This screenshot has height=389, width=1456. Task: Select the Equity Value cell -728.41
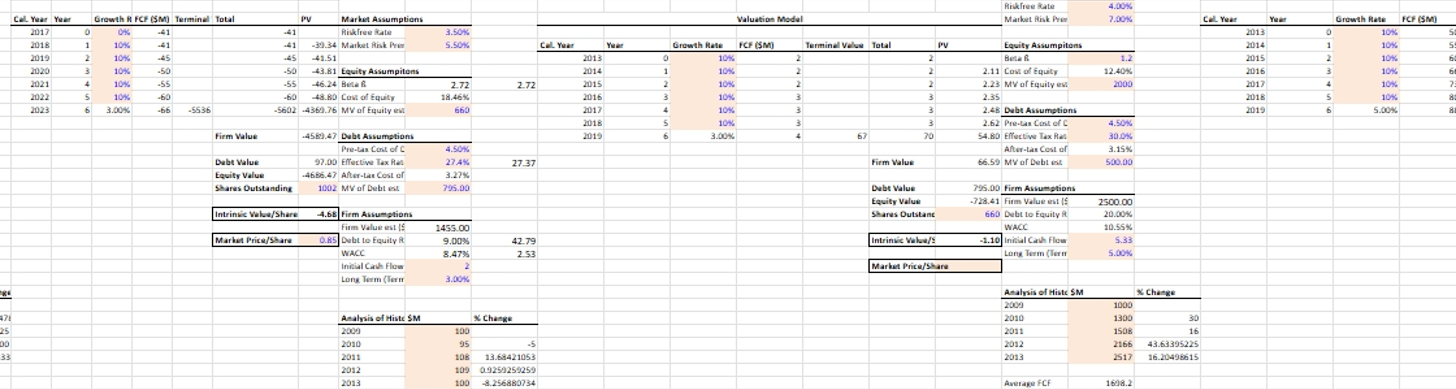pos(967,201)
